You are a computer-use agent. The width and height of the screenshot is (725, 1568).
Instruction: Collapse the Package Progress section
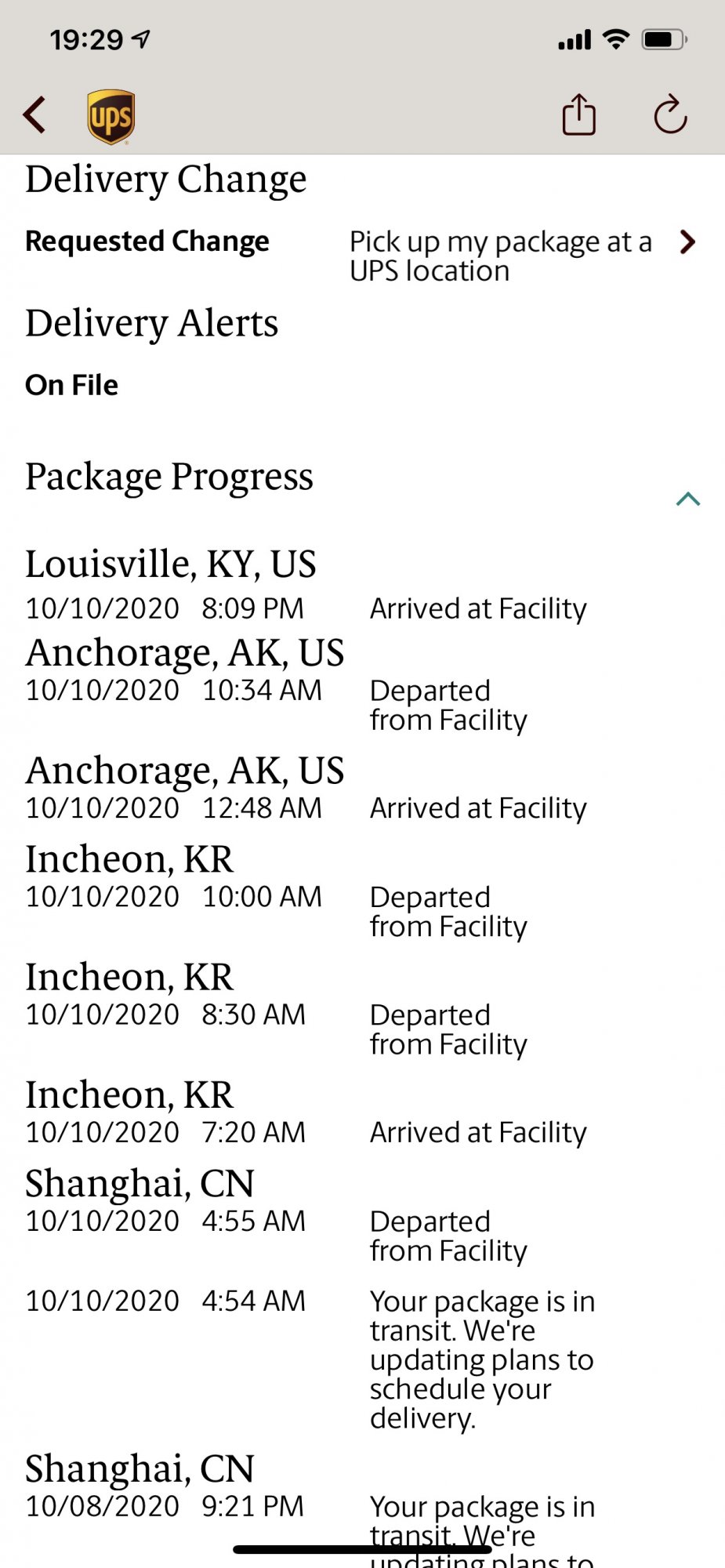pyautogui.click(x=688, y=499)
